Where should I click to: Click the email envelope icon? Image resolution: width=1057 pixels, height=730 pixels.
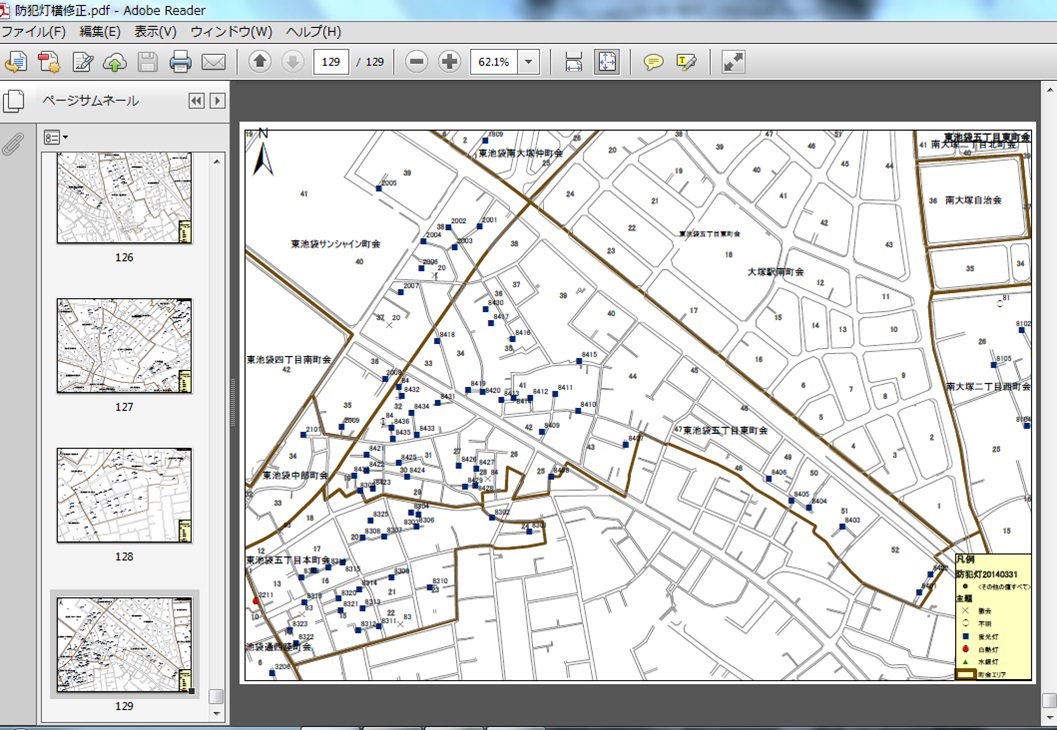tap(213, 62)
